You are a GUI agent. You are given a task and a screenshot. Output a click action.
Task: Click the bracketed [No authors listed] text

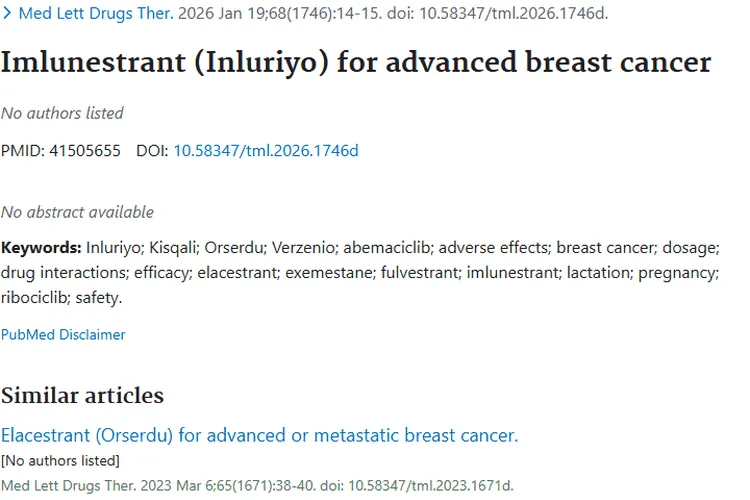(60, 461)
